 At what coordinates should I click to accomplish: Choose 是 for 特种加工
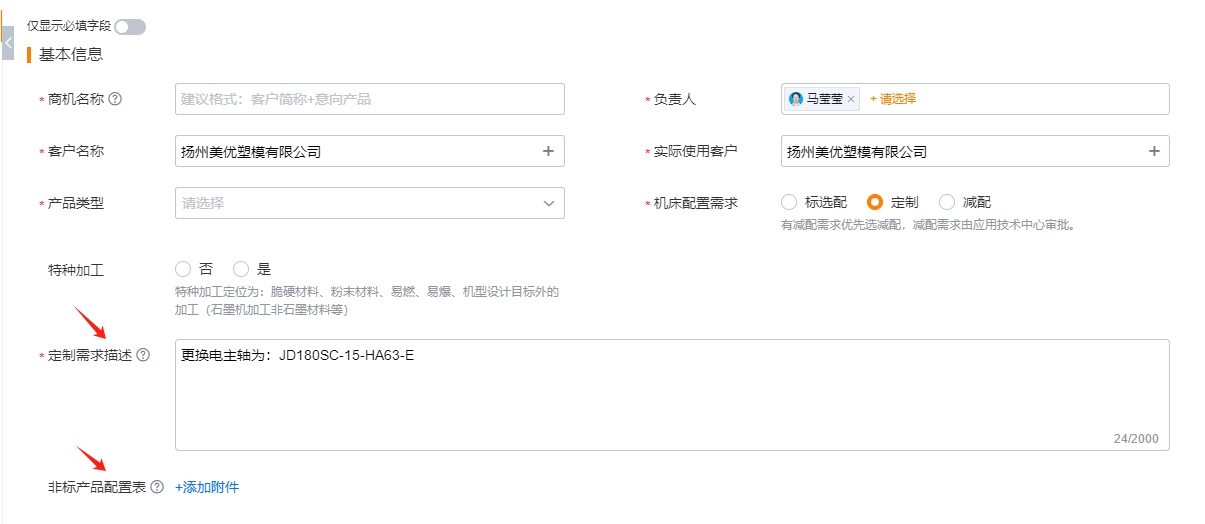click(x=241, y=269)
